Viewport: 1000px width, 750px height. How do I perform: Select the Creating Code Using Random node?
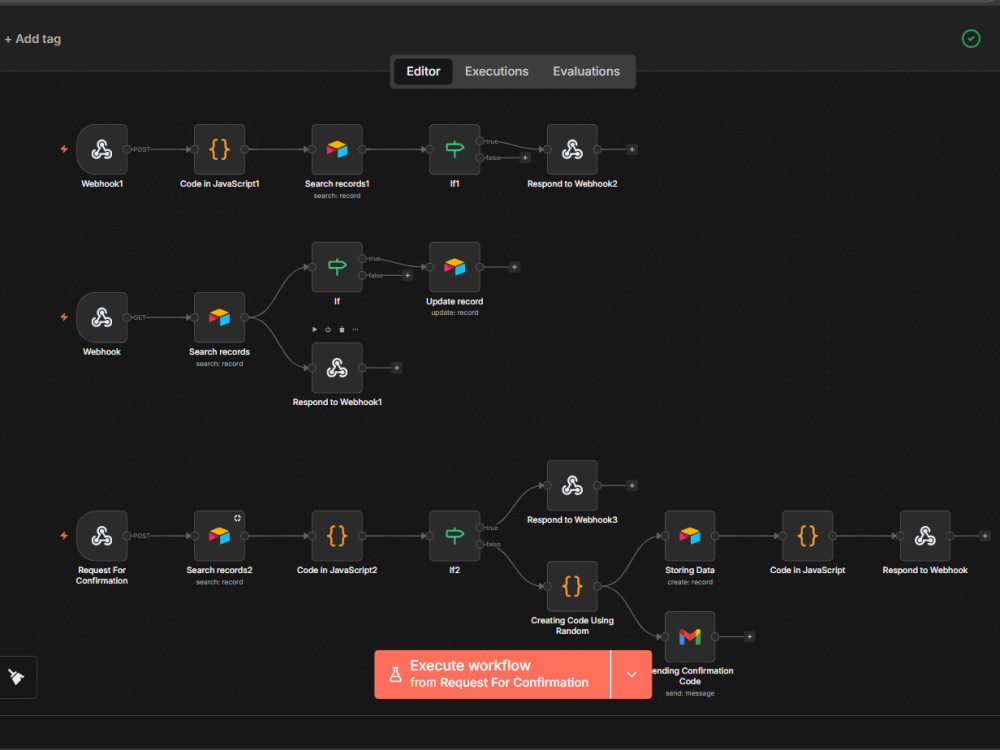tap(572, 586)
